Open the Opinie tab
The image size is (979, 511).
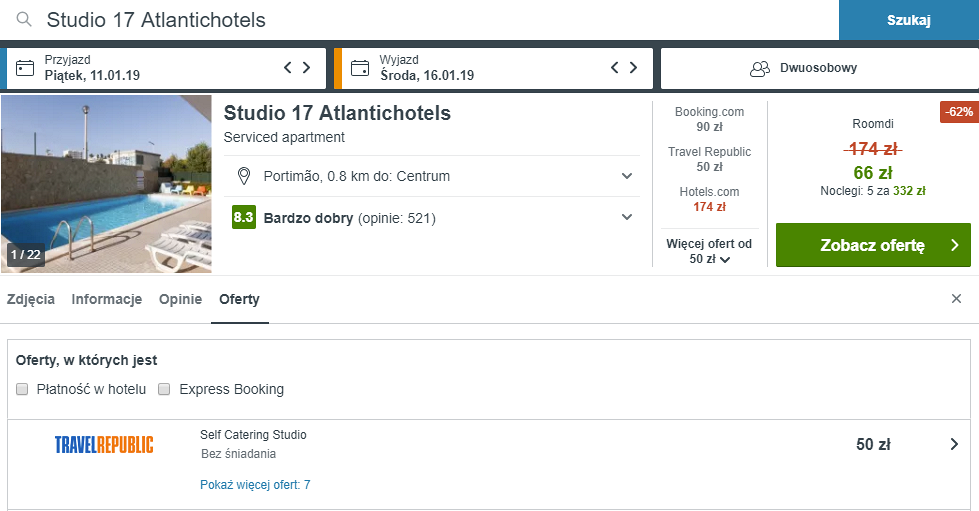(x=180, y=299)
